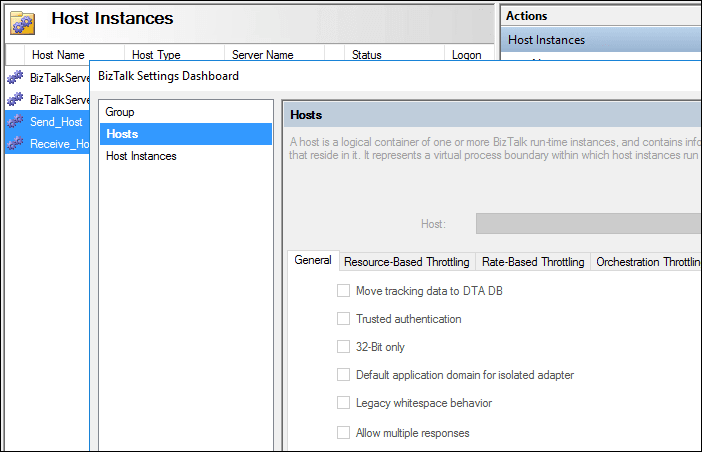This screenshot has width=702, height=452.
Task: Toggle Default application domain for isolated adapter
Action: click(343, 375)
